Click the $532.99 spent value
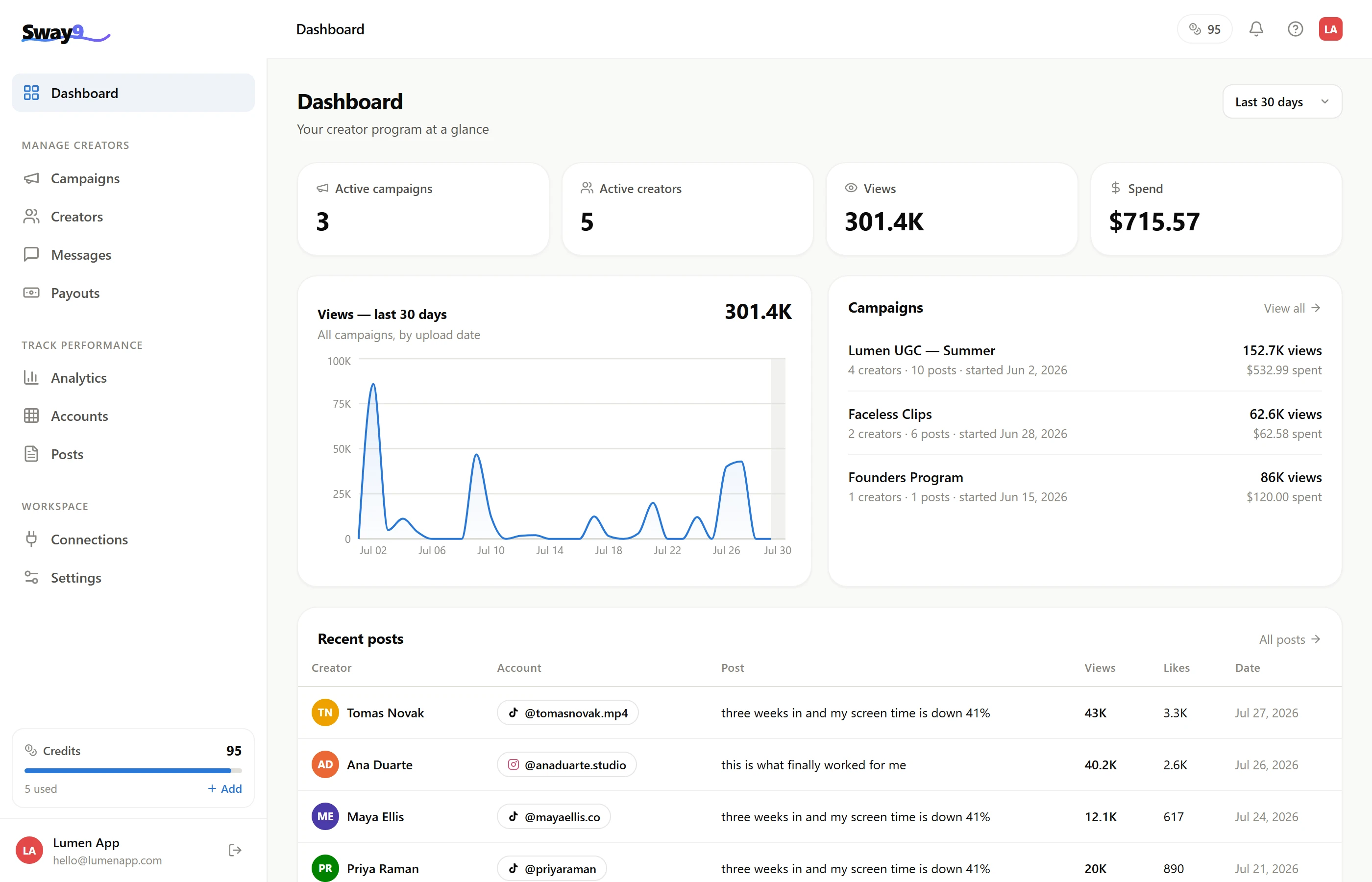Screen dimensions: 1372x882 [x=1284, y=370]
